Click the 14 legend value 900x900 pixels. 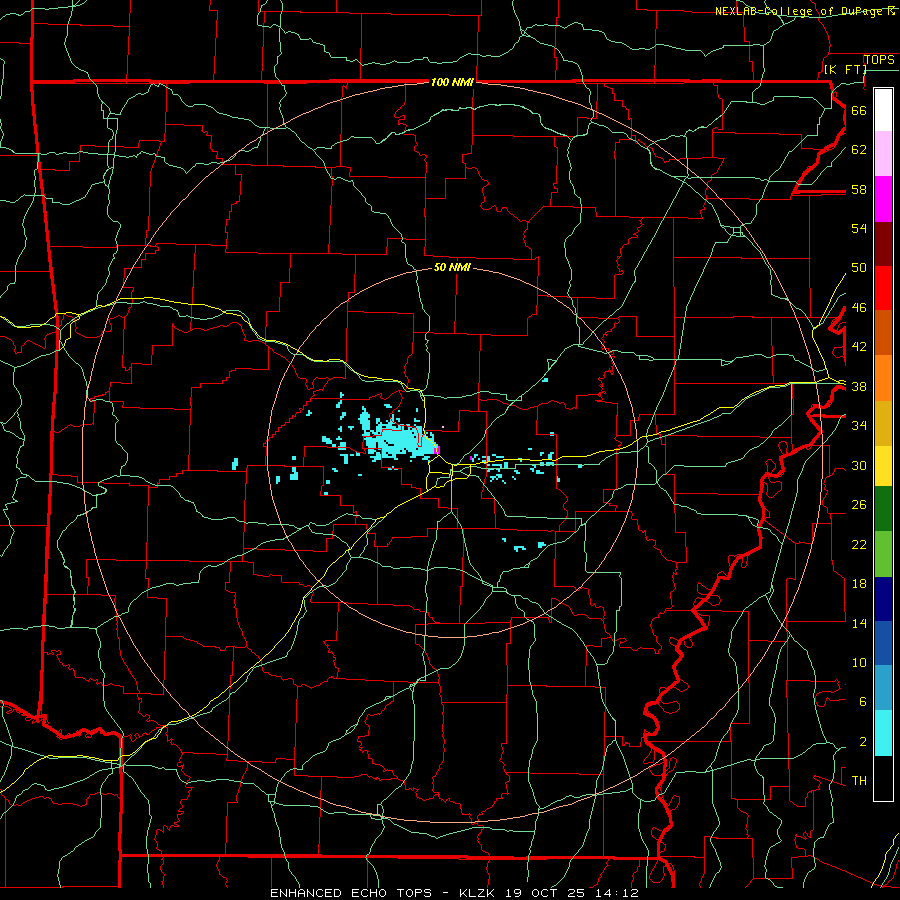coord(859,623)
